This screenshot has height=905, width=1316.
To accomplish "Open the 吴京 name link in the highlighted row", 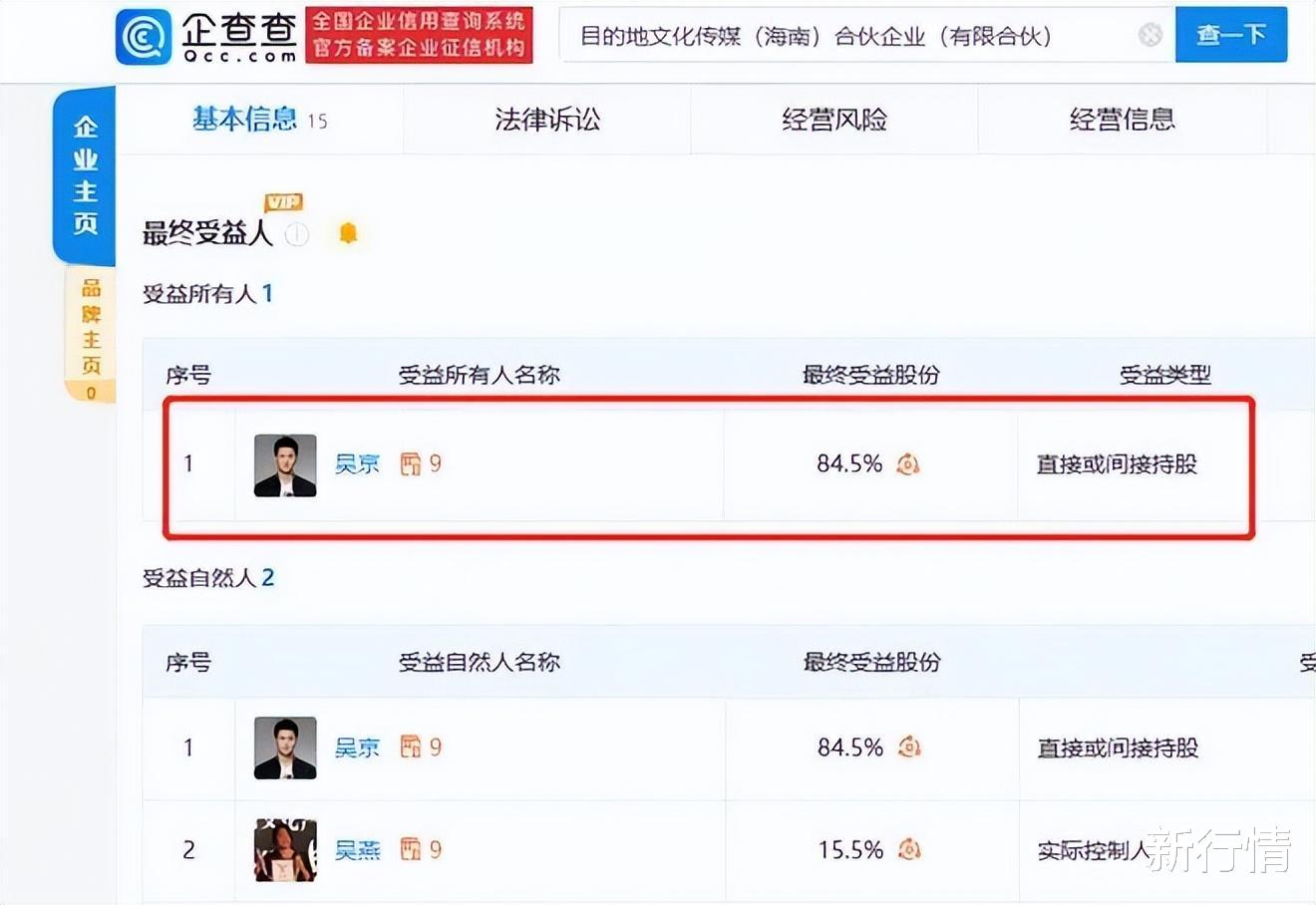I will [357, 463].
